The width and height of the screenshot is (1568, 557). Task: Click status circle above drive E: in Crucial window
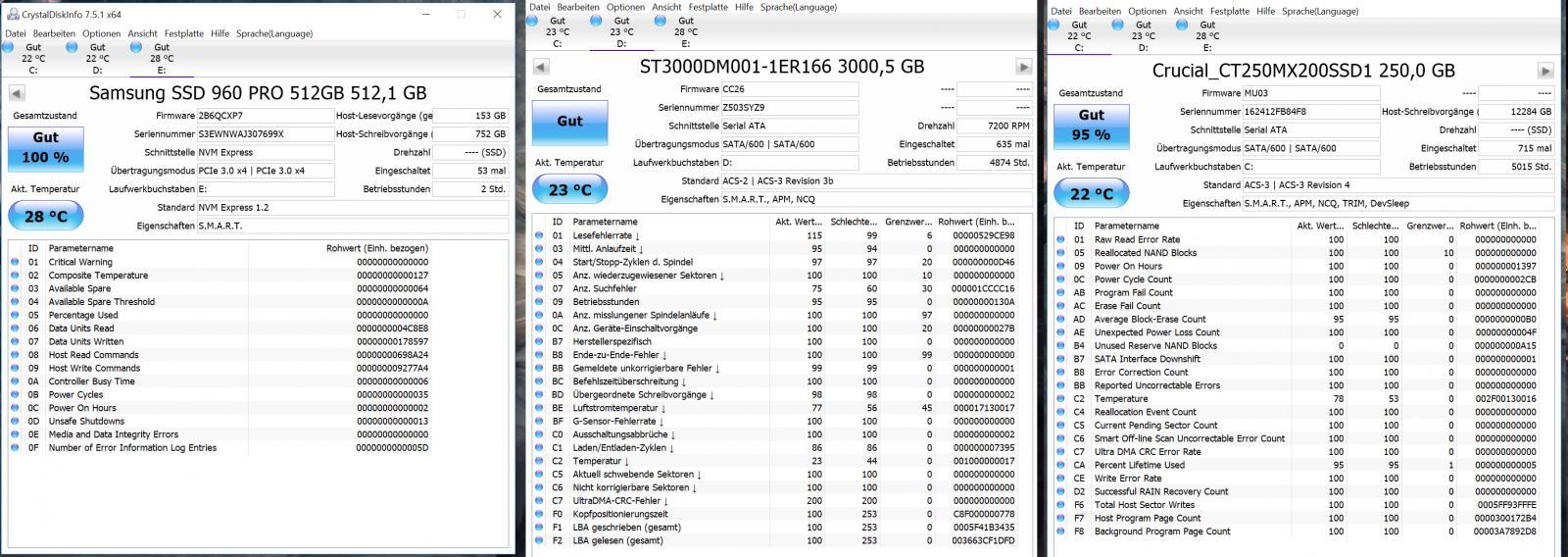click(x=1181, y=25)
